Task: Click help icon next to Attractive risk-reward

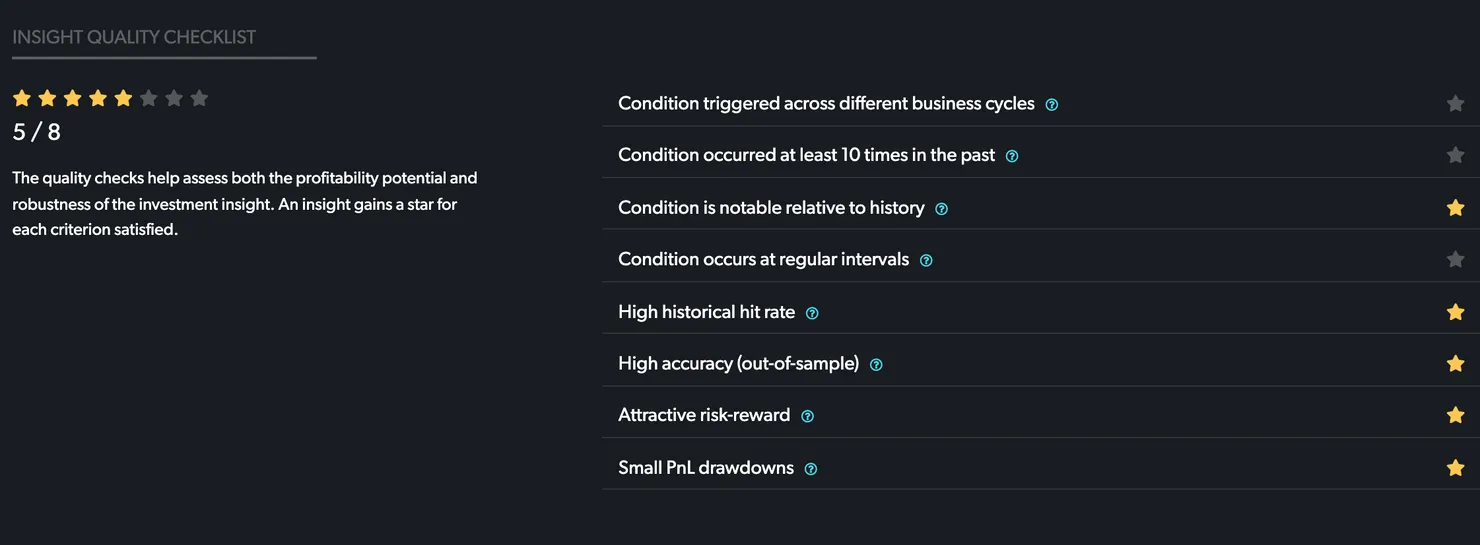Action: coord(807,416)
